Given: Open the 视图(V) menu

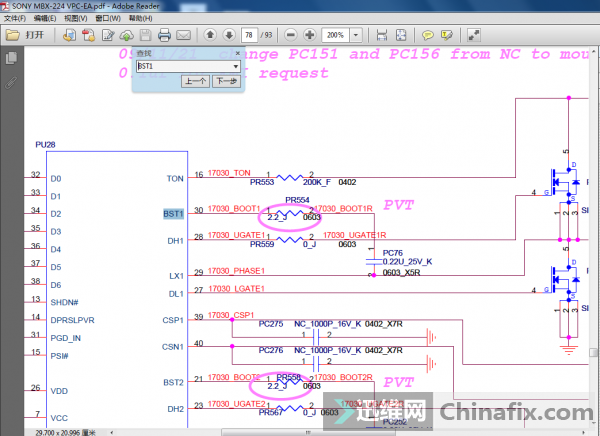Looking at the screenshot, I should coord(75,18).
